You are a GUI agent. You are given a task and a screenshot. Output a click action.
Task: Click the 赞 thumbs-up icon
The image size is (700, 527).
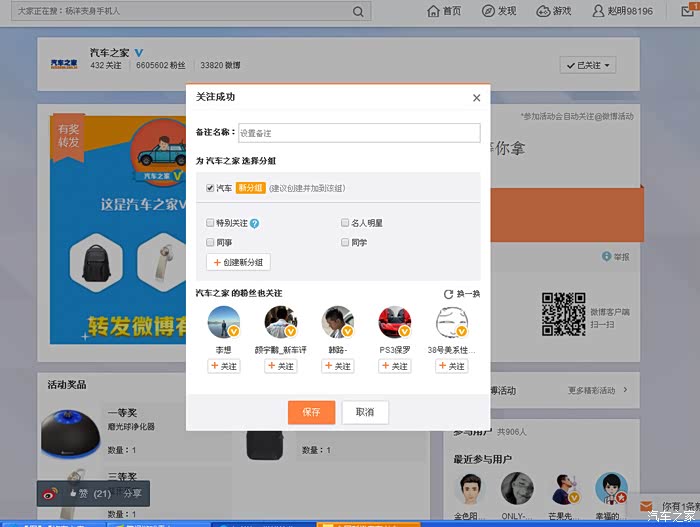point(75,493)
